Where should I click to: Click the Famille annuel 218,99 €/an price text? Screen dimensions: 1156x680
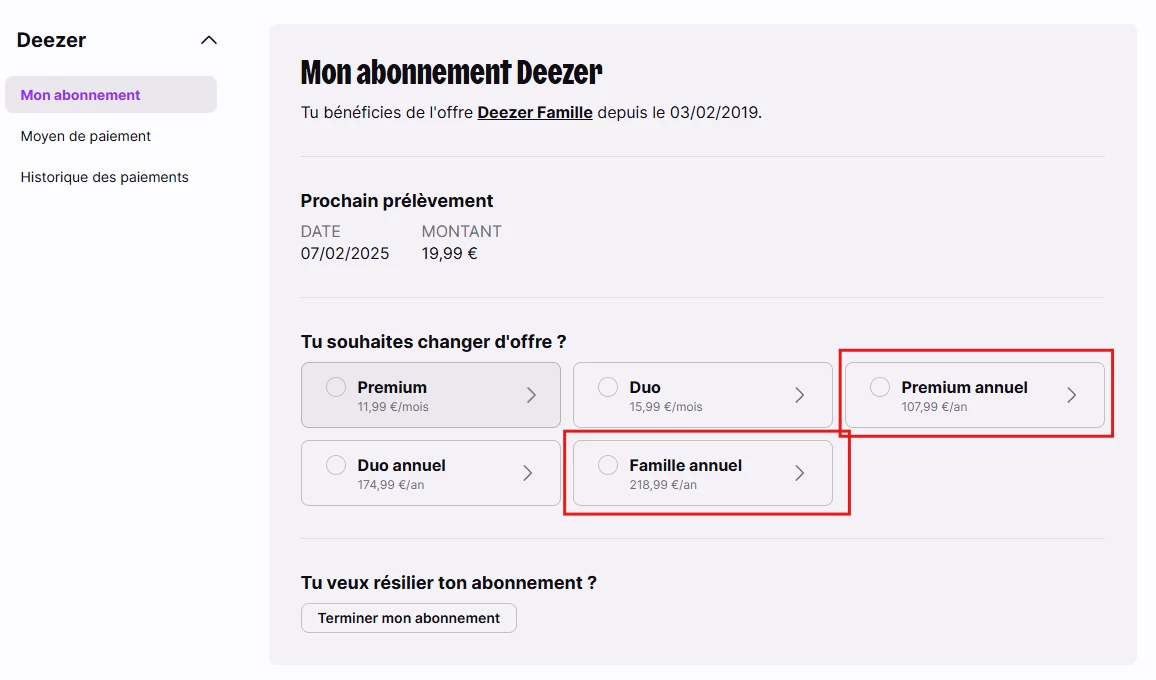click(x=663, y=485)
